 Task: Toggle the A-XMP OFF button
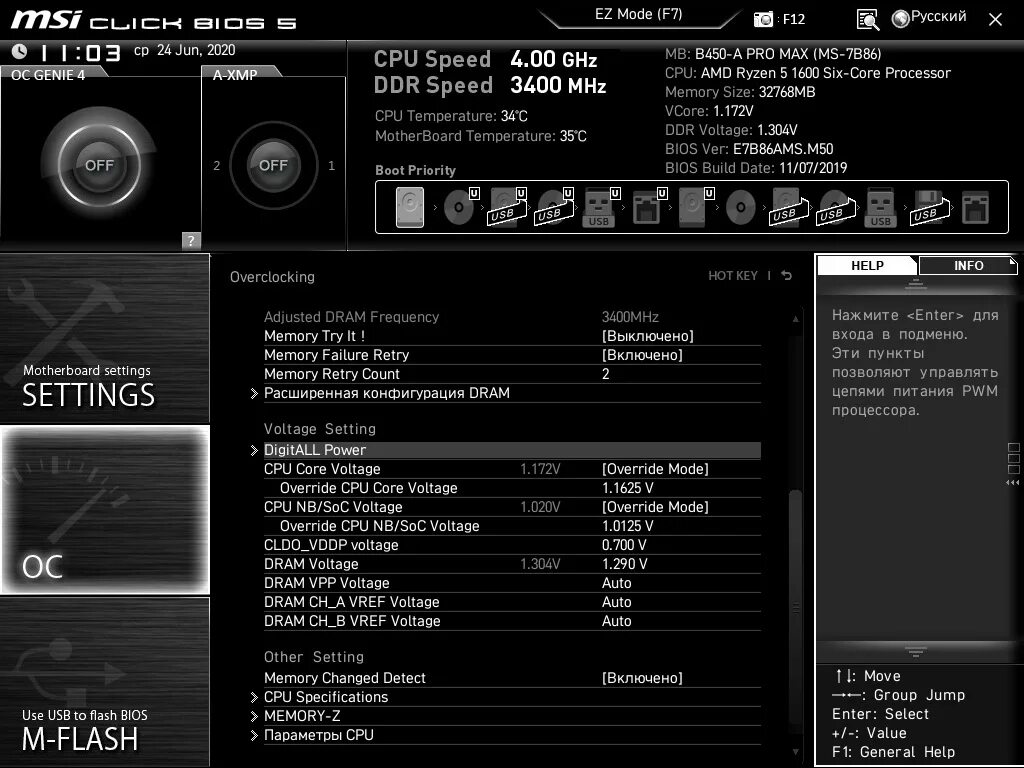click(274, 165)
